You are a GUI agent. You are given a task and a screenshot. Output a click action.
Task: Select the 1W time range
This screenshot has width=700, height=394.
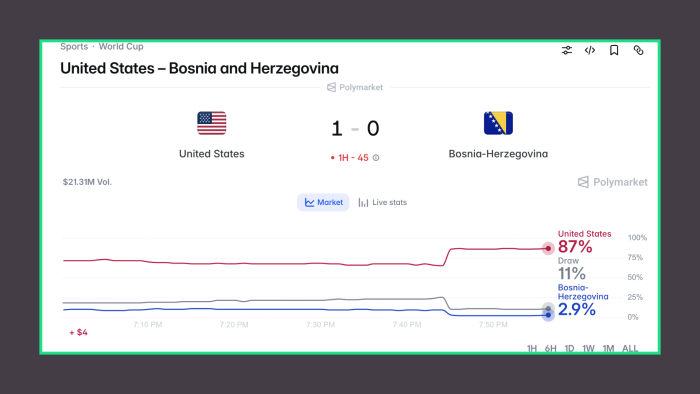tap(588, 348)
